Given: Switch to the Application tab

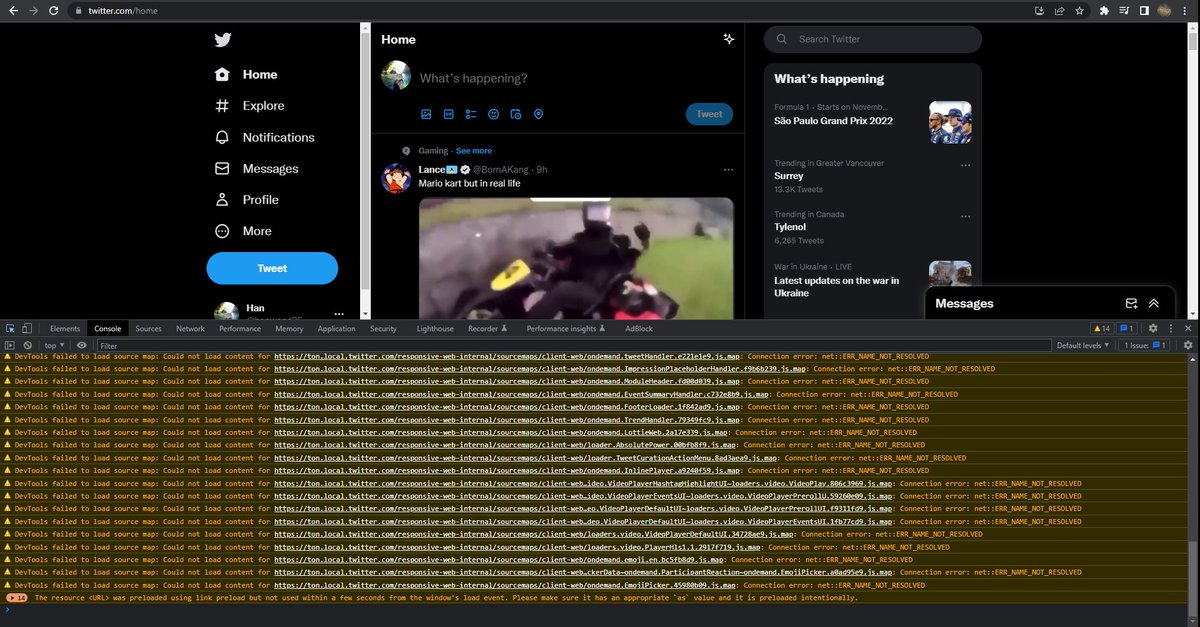Looking at the screenshot, I should point(337,328).
